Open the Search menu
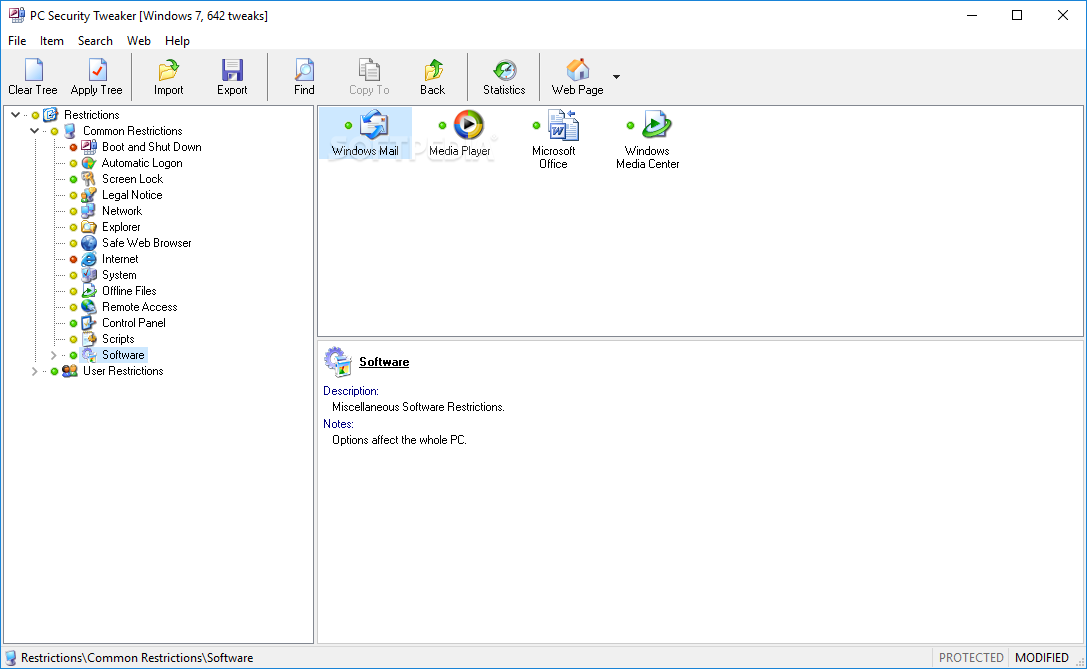The height and width of the screenshot is (669, 1087). 95,41
